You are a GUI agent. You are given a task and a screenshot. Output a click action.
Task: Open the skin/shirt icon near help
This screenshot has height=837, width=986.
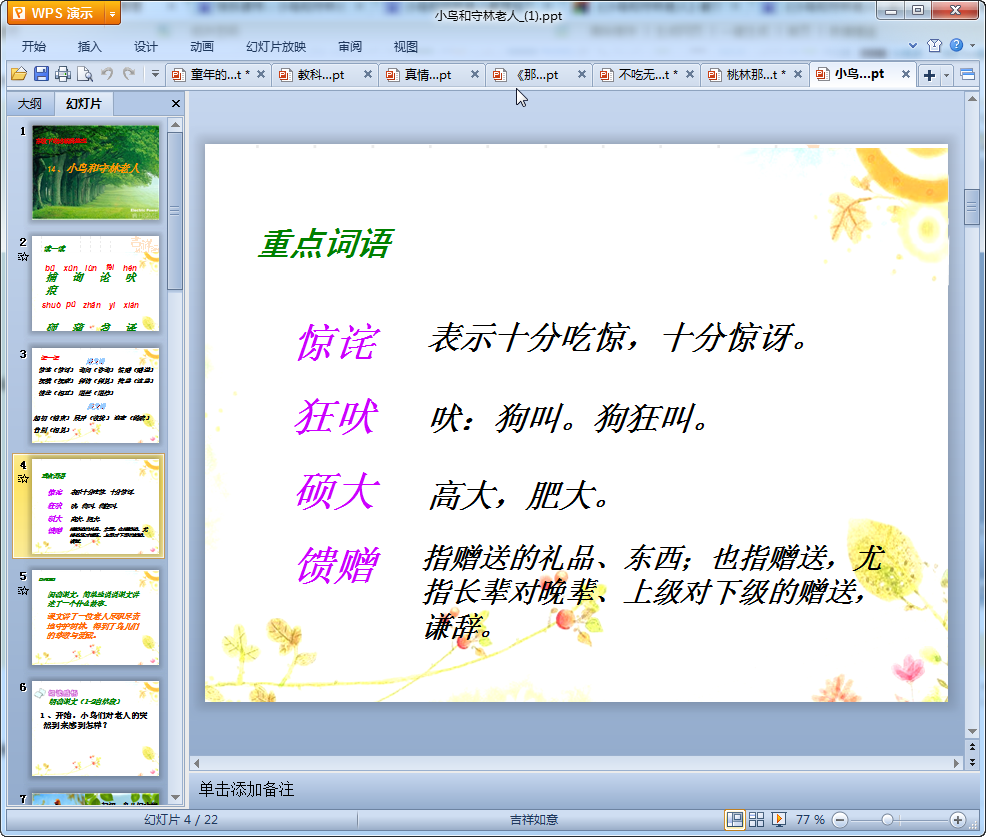tap(934, 45)
